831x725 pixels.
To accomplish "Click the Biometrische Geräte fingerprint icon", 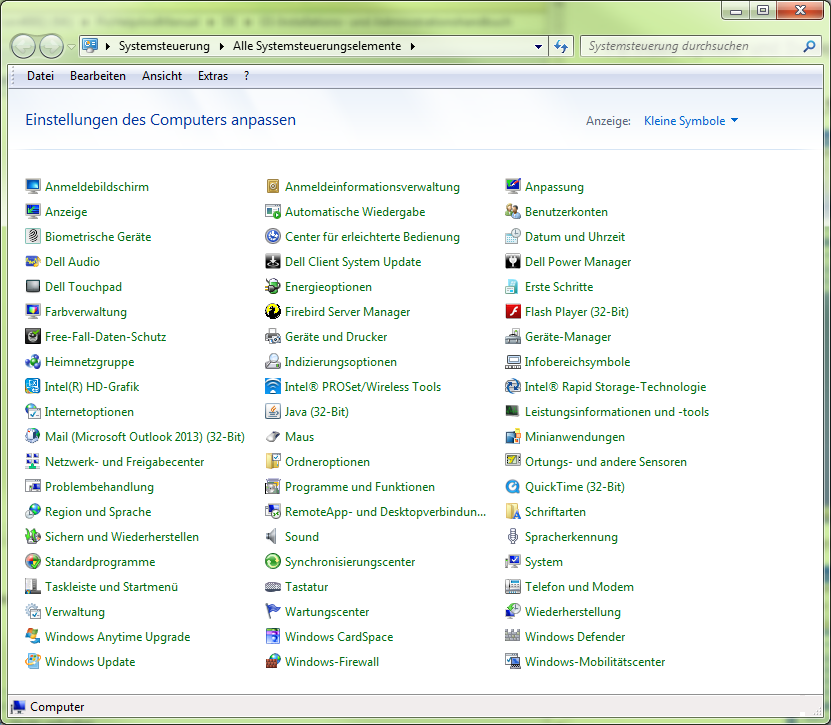I will (33, 236).
